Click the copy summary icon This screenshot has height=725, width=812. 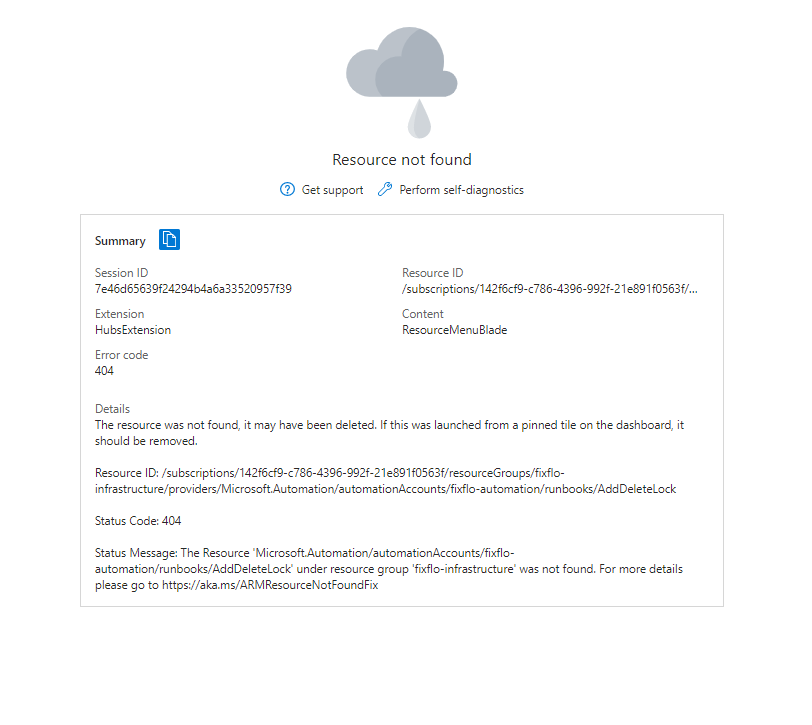pyautogui.click(x=170, y=240)
